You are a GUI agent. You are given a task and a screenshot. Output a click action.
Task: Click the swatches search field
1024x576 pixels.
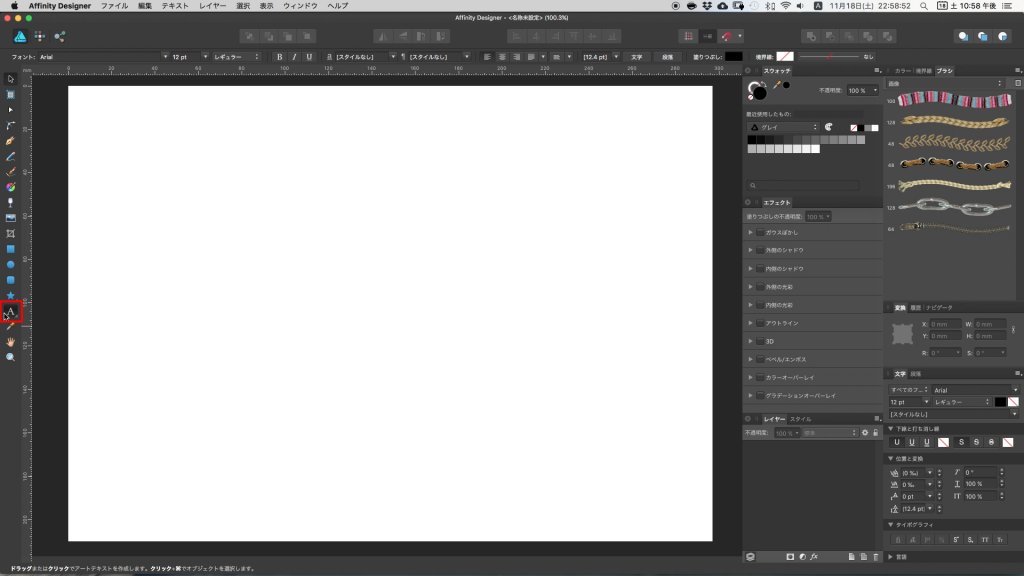pos(803,185)
